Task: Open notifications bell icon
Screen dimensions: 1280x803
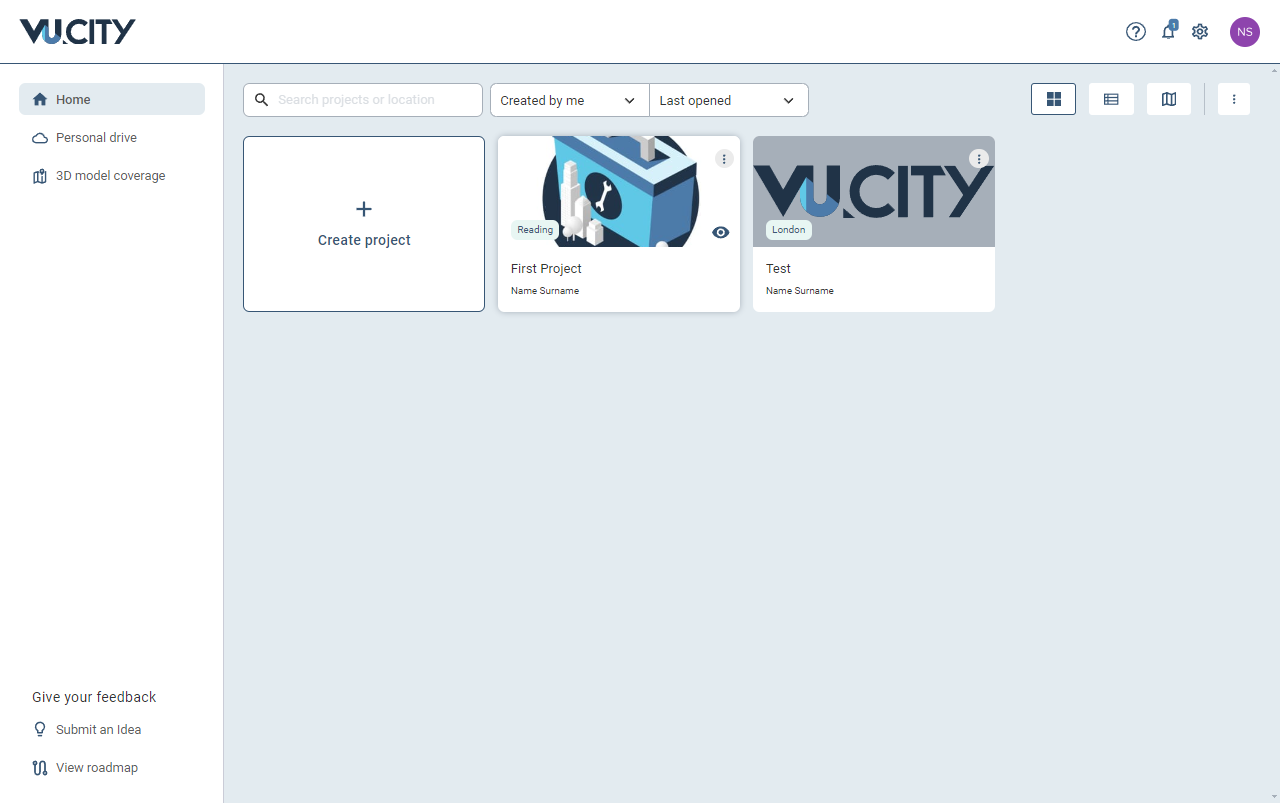Action: coord(1168,32)
